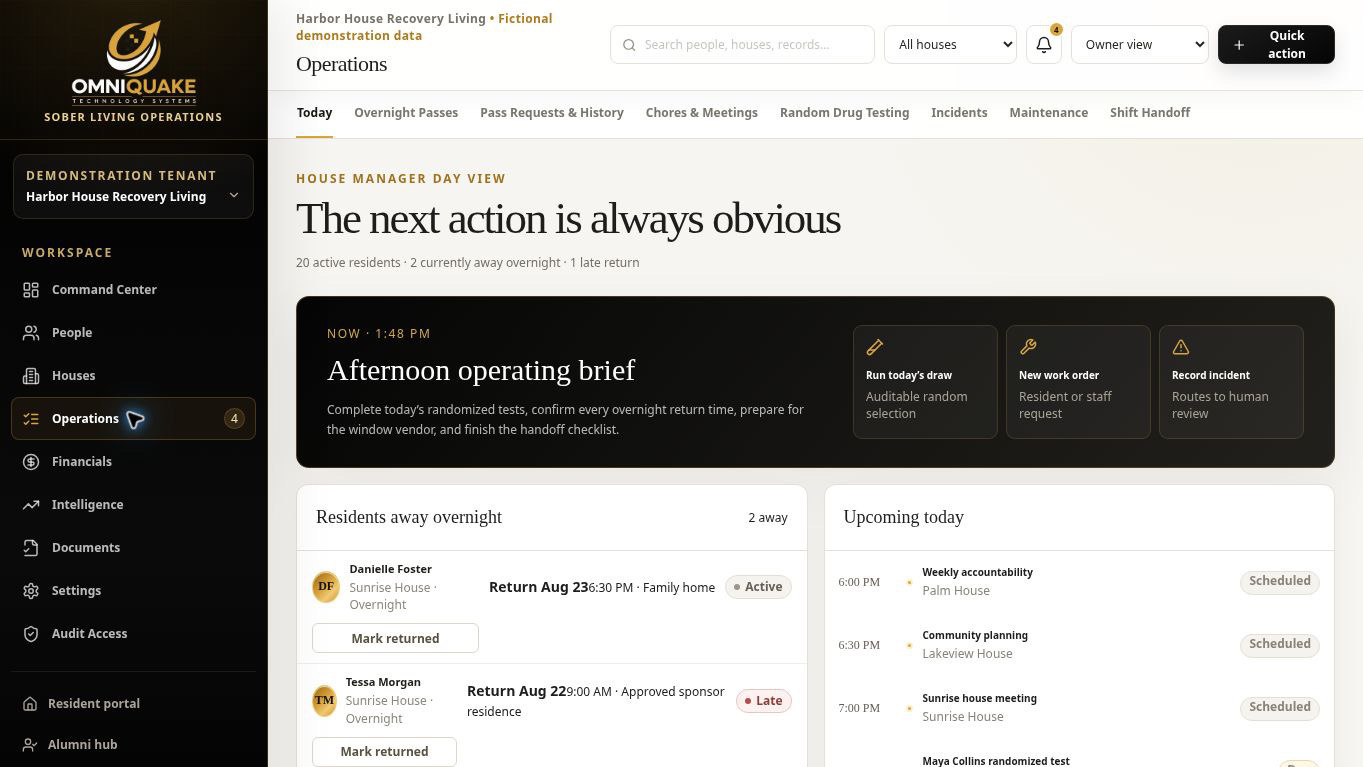
Task: Click the Alumni hub icon
Action: point(31,745)
